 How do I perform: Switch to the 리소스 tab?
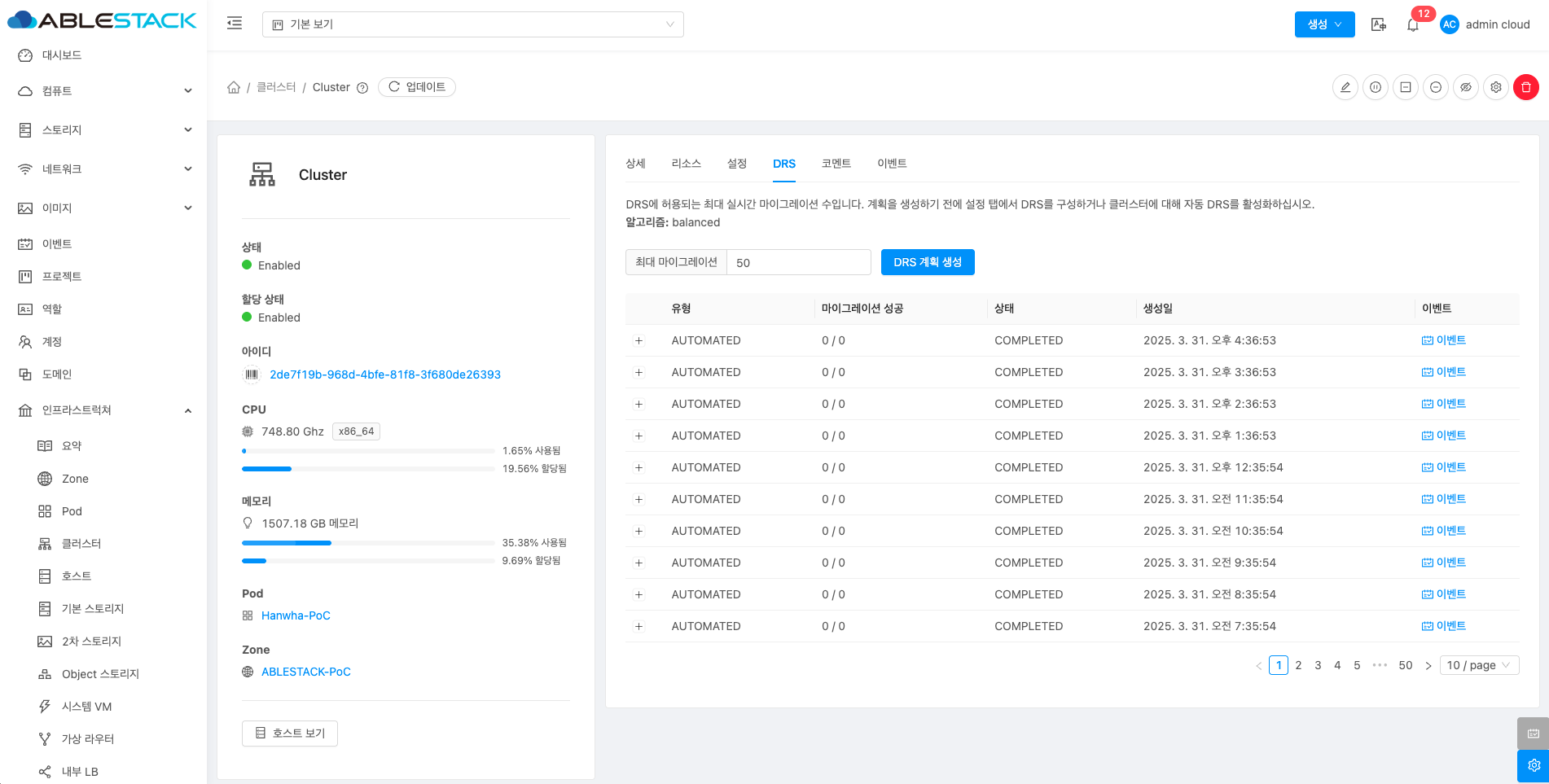(x=686, y=164)
